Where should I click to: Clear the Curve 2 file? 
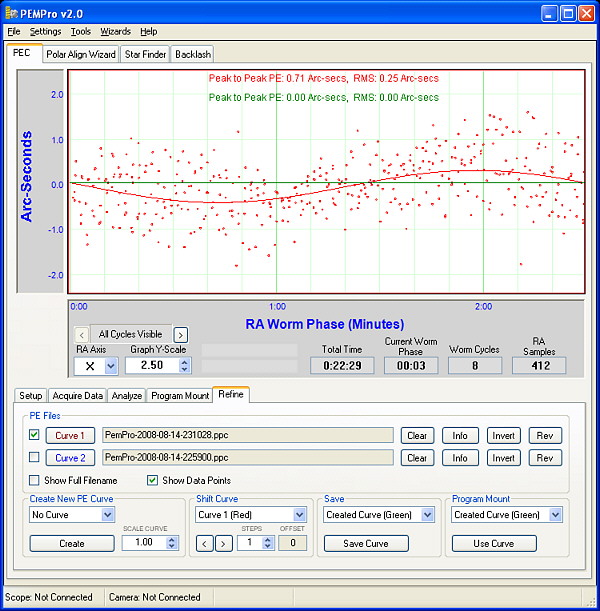[417, 458]
